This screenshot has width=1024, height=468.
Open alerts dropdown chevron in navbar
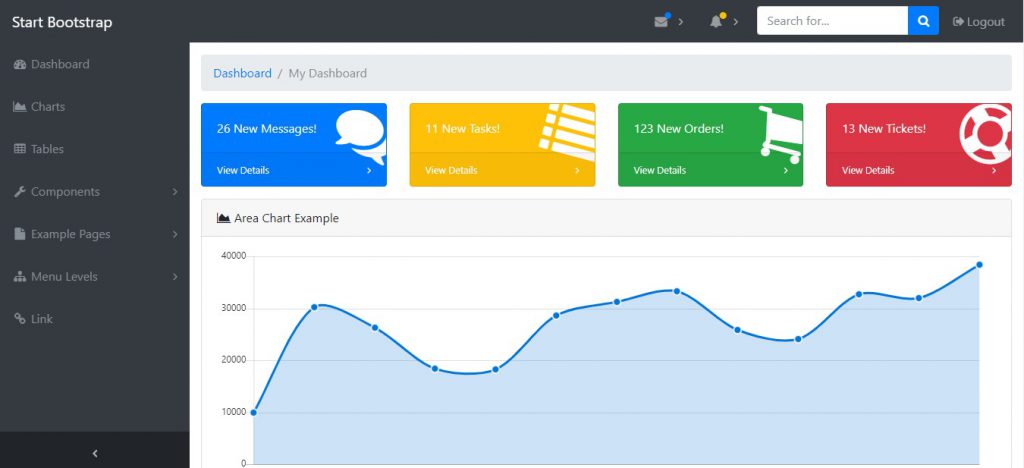[x=735, y=22]
